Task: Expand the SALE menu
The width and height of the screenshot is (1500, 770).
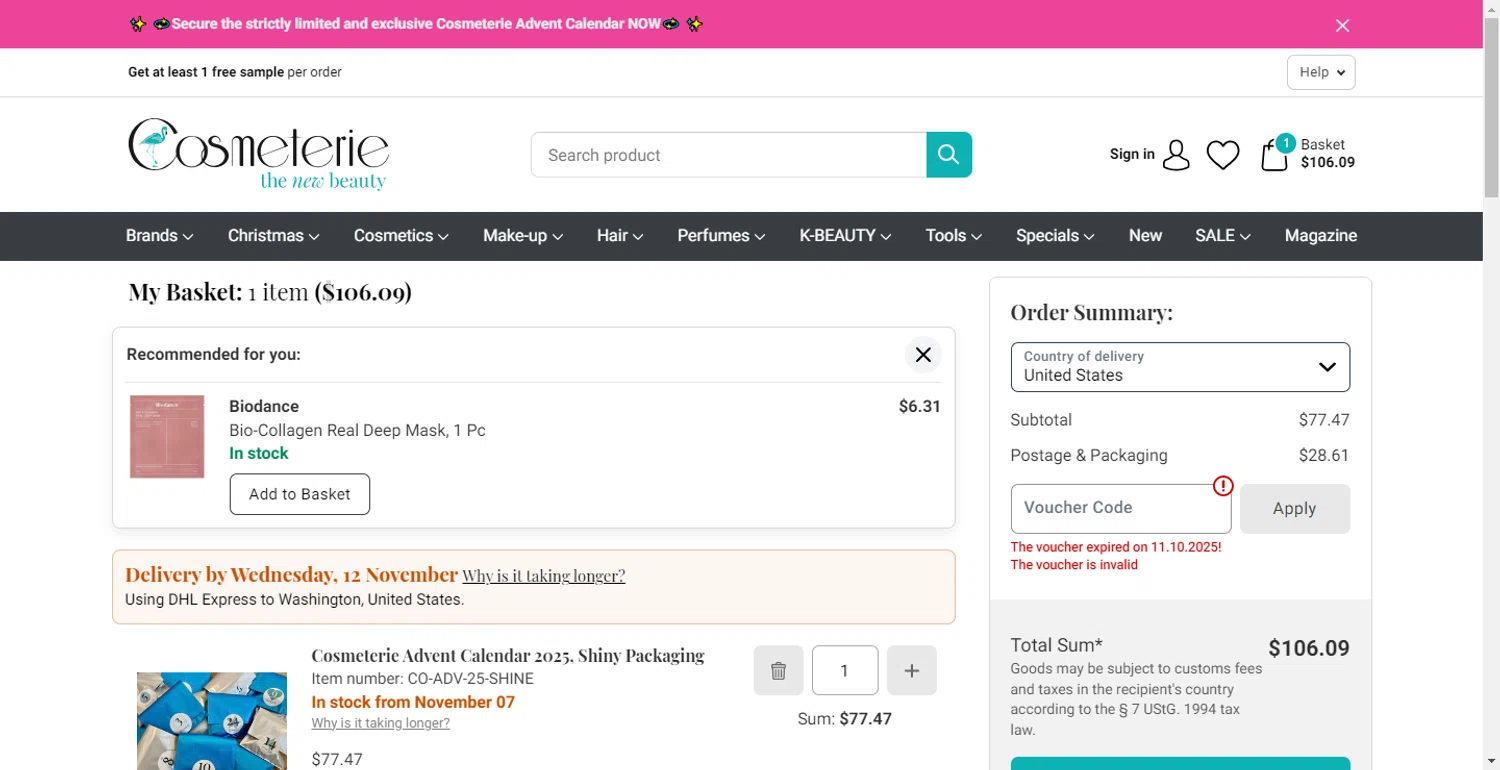Action: click(1223, 236)
